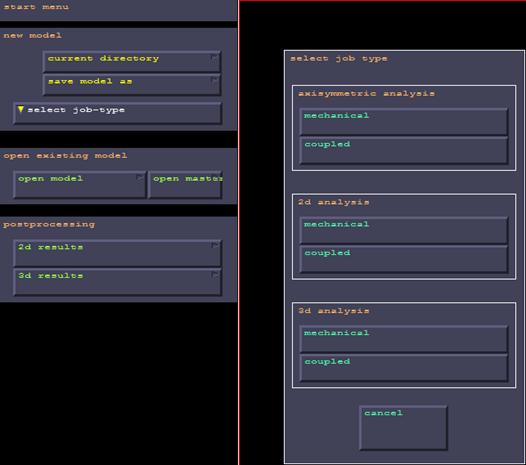This screenshot has height=465, width=526.
Task: Click the save model as button
Action: click(x=132, y=85)
